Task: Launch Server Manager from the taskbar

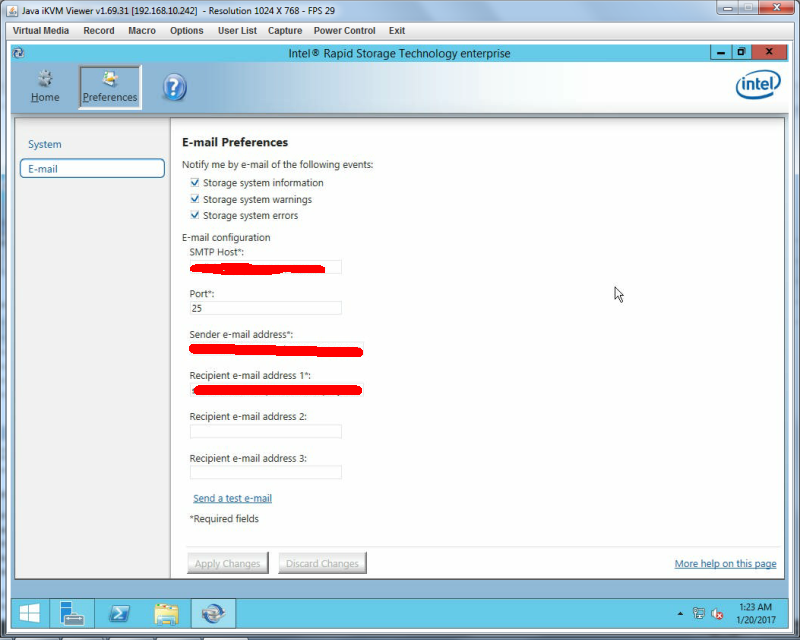Action: pyautogui.click(x=71, y=613)
